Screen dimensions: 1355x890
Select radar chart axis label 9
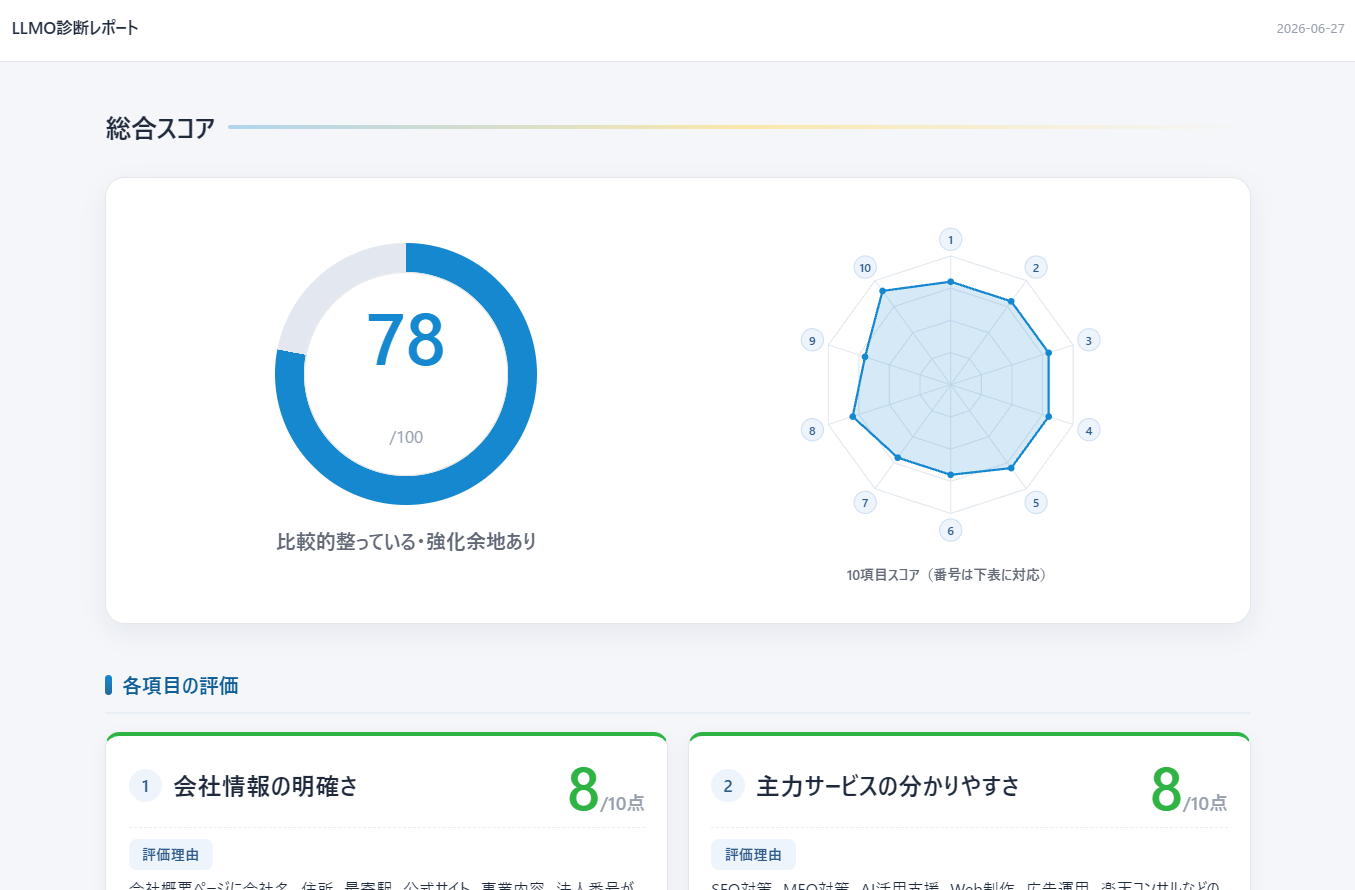click(812, 340)
